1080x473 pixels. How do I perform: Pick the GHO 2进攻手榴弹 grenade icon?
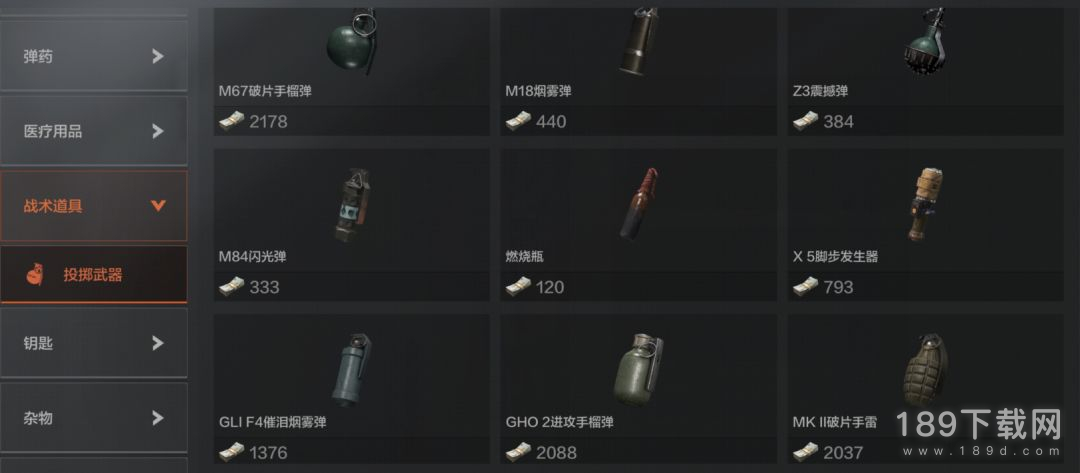pos(638,370)
